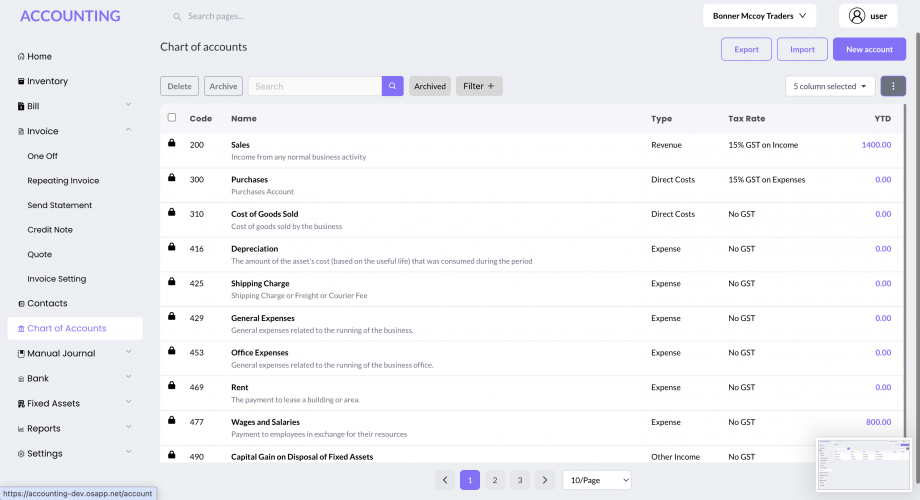The width and height of the screenshot is (920, 500).
Task: Click the Contacts icon in sidebar
Action: click(21, 303)
